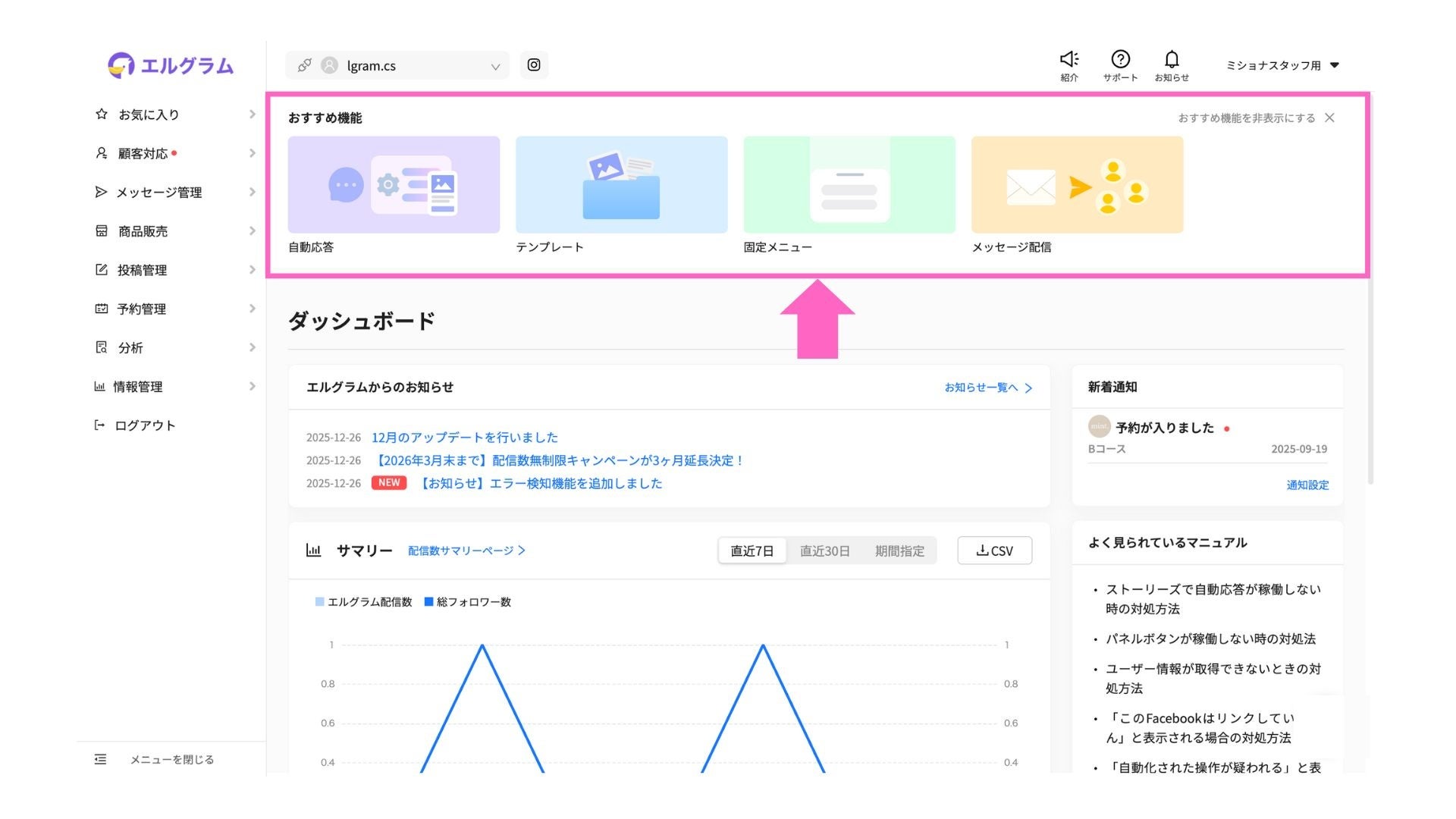Image resolution: width=1456 pixels, height=819 pixels.
Task: Click the お知らせ bell icon
Action: coord(1172,59)
